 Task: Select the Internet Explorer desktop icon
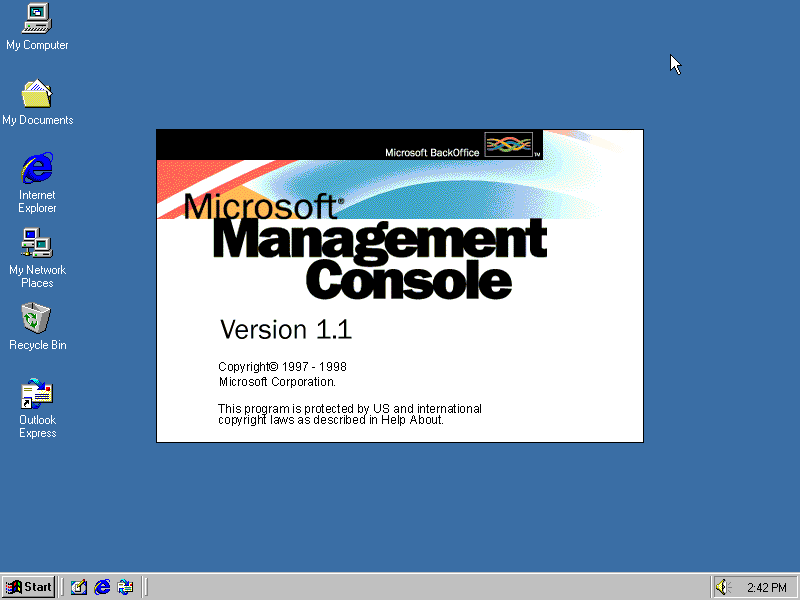[37, 168]
